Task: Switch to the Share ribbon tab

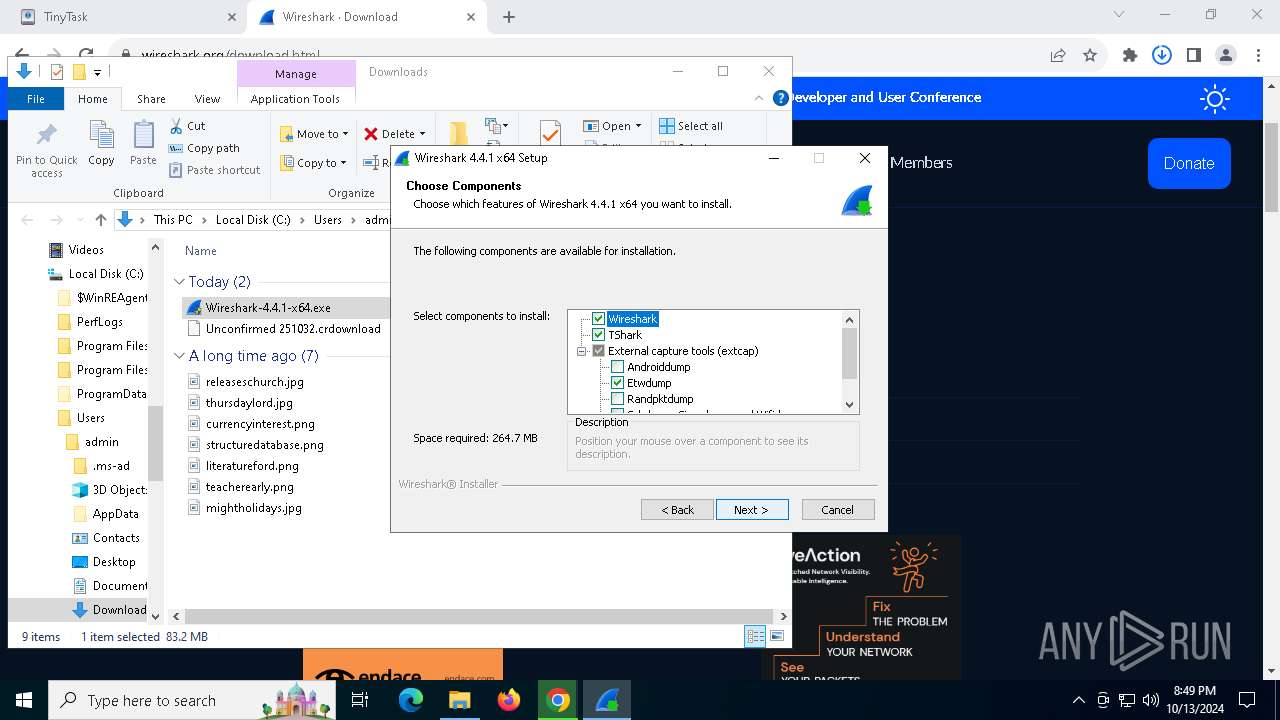Action: tap(151, 99)
